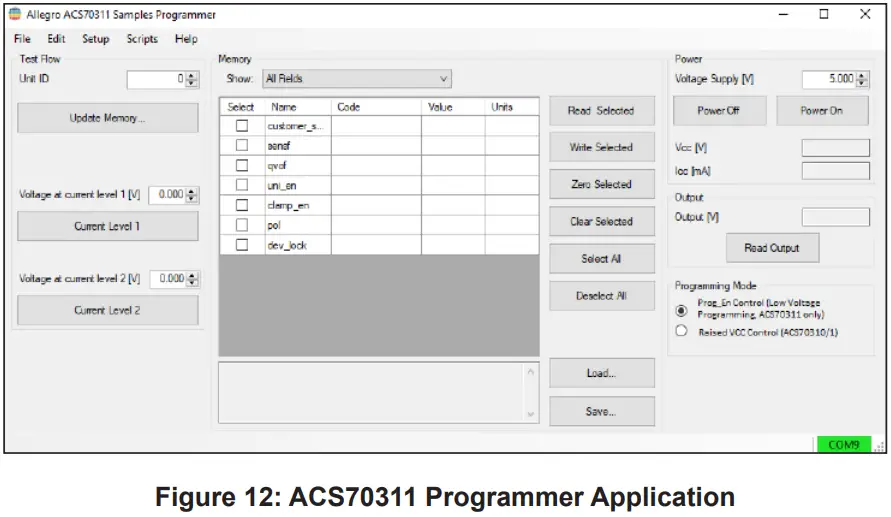The image size is (891, 517).
Task: Click the Allegro app icon in title bar
Action: (x=15, y=14)
